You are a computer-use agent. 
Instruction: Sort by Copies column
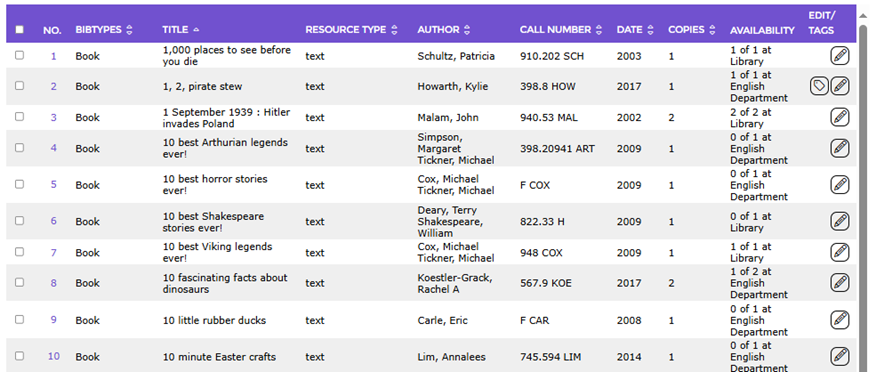(x=692, y=30)
